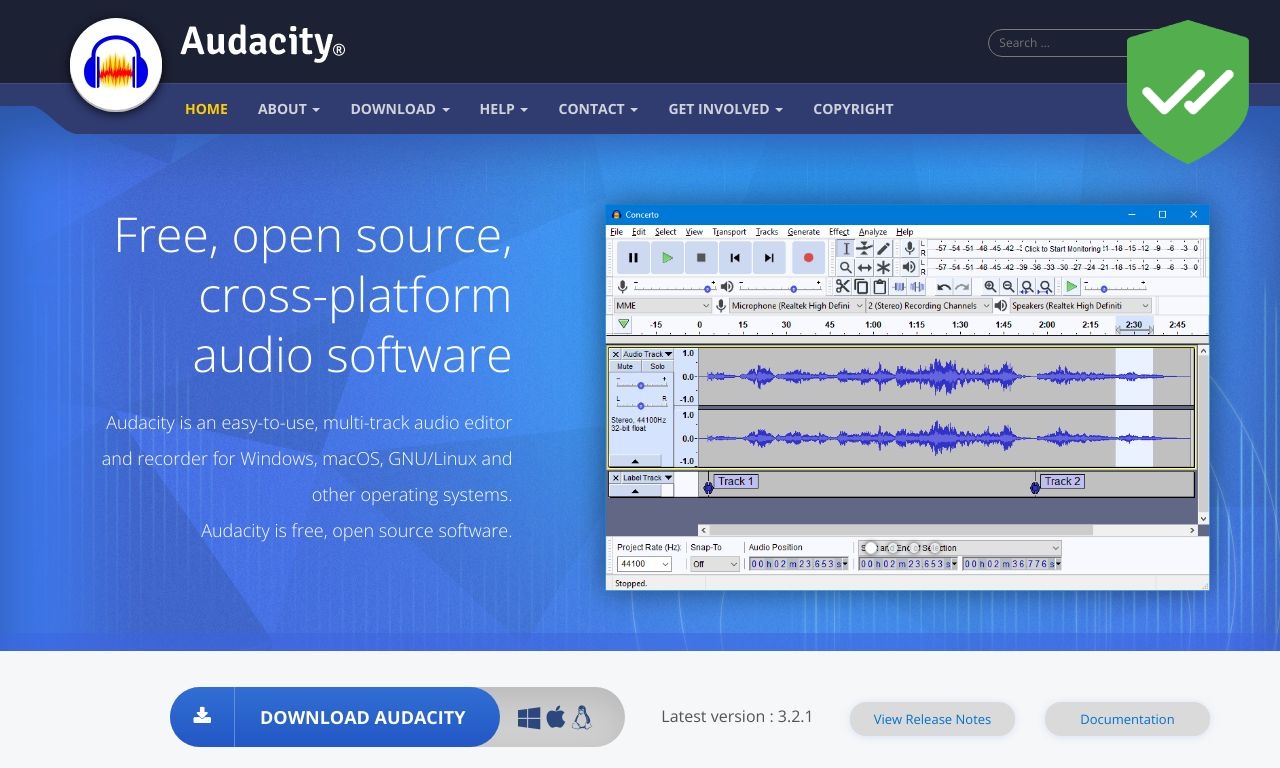
Task: Click the DOWNLOAD AUDACITY button
Action: (335, 717)
